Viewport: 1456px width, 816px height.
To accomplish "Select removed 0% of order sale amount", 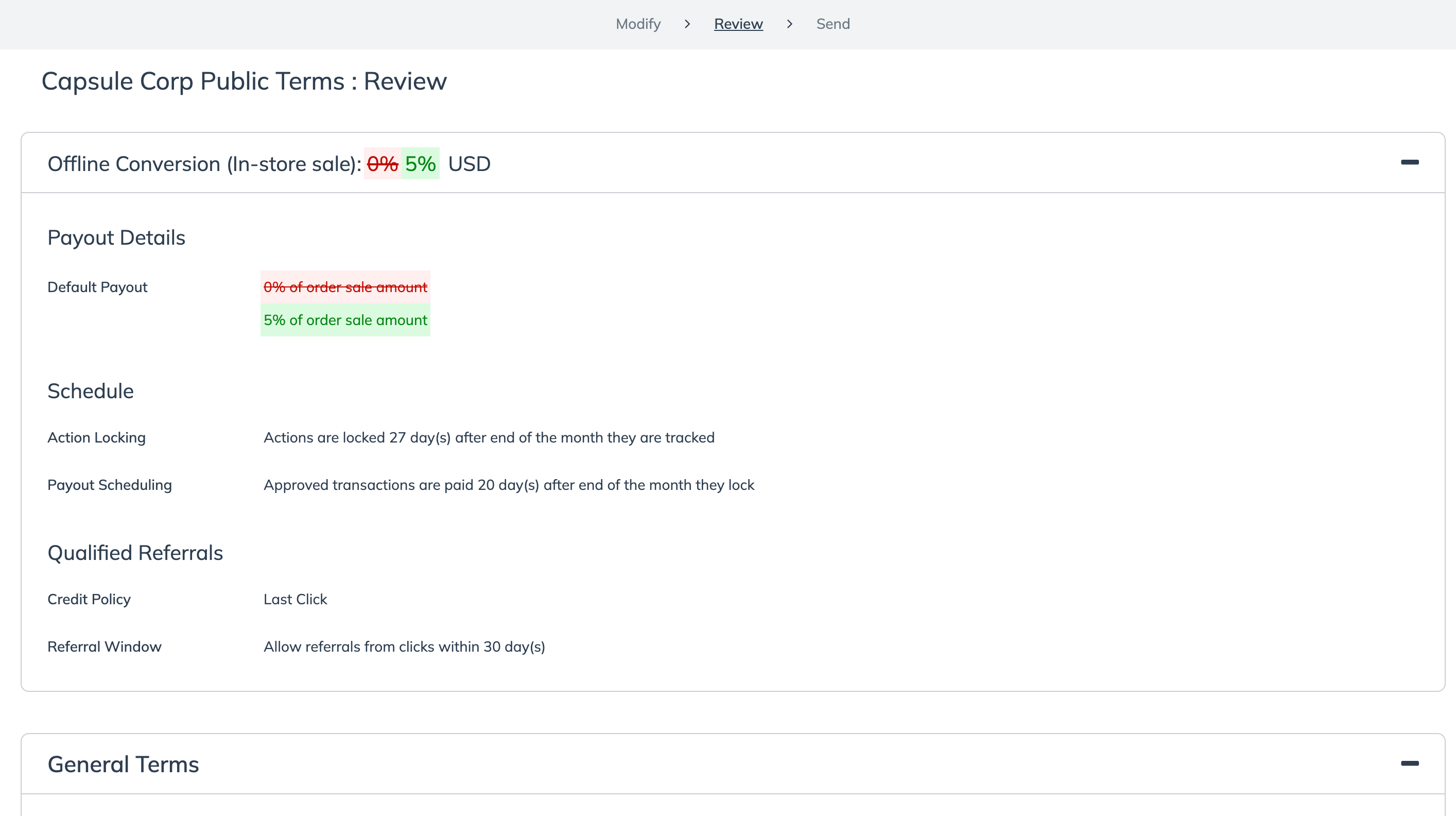I will [x=345, y=287].
